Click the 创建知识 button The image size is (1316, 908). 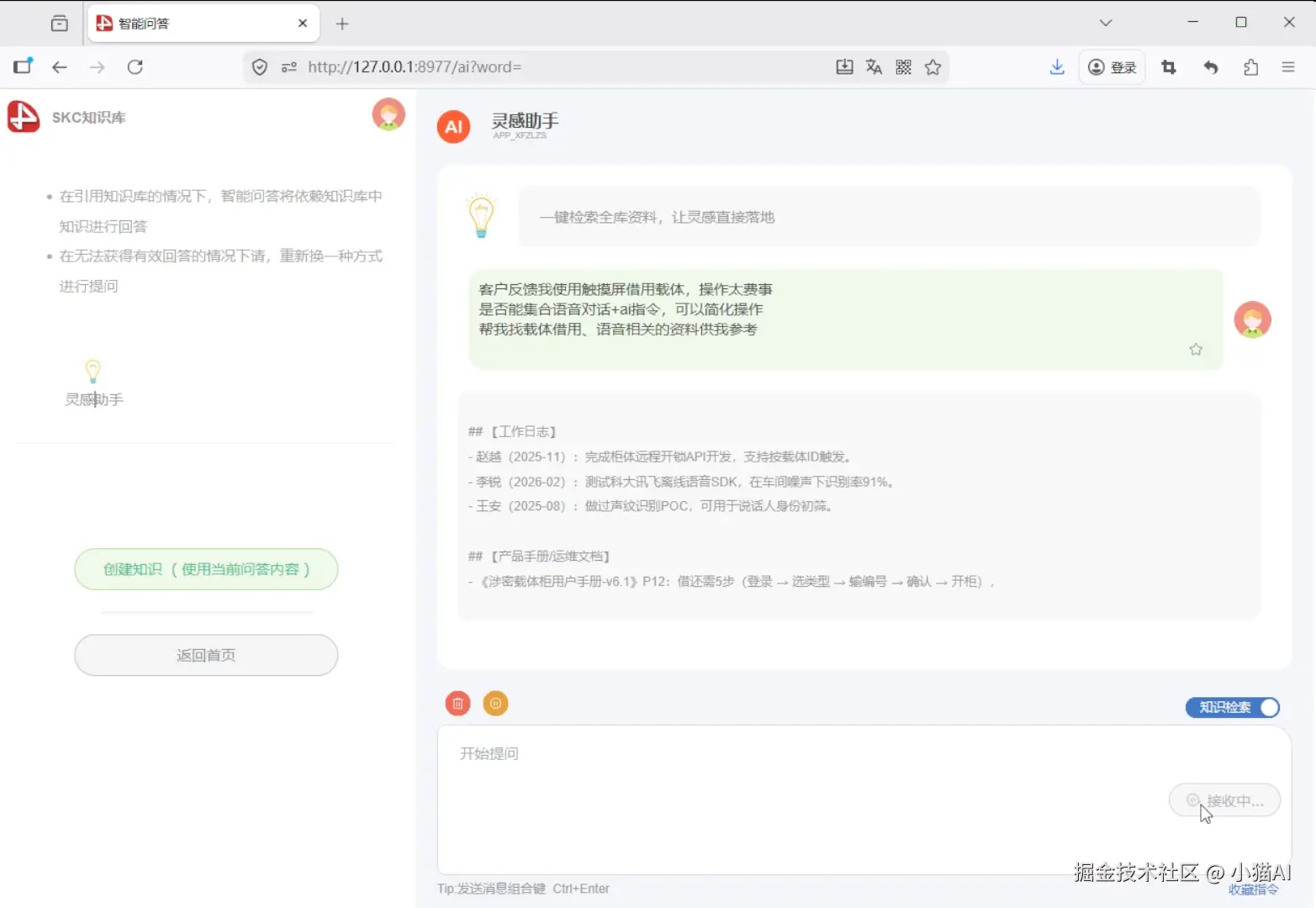(205, 569)
